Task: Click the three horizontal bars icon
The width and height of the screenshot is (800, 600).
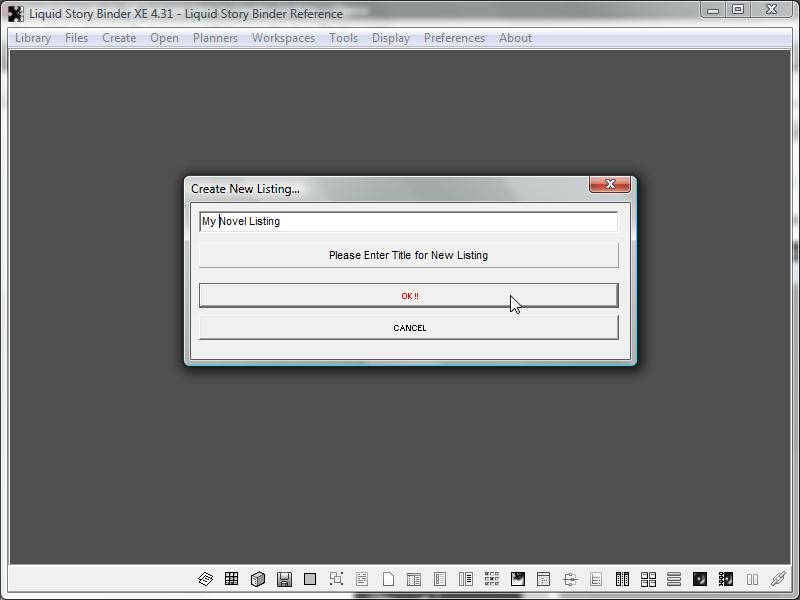Action: tap(674, 579)
